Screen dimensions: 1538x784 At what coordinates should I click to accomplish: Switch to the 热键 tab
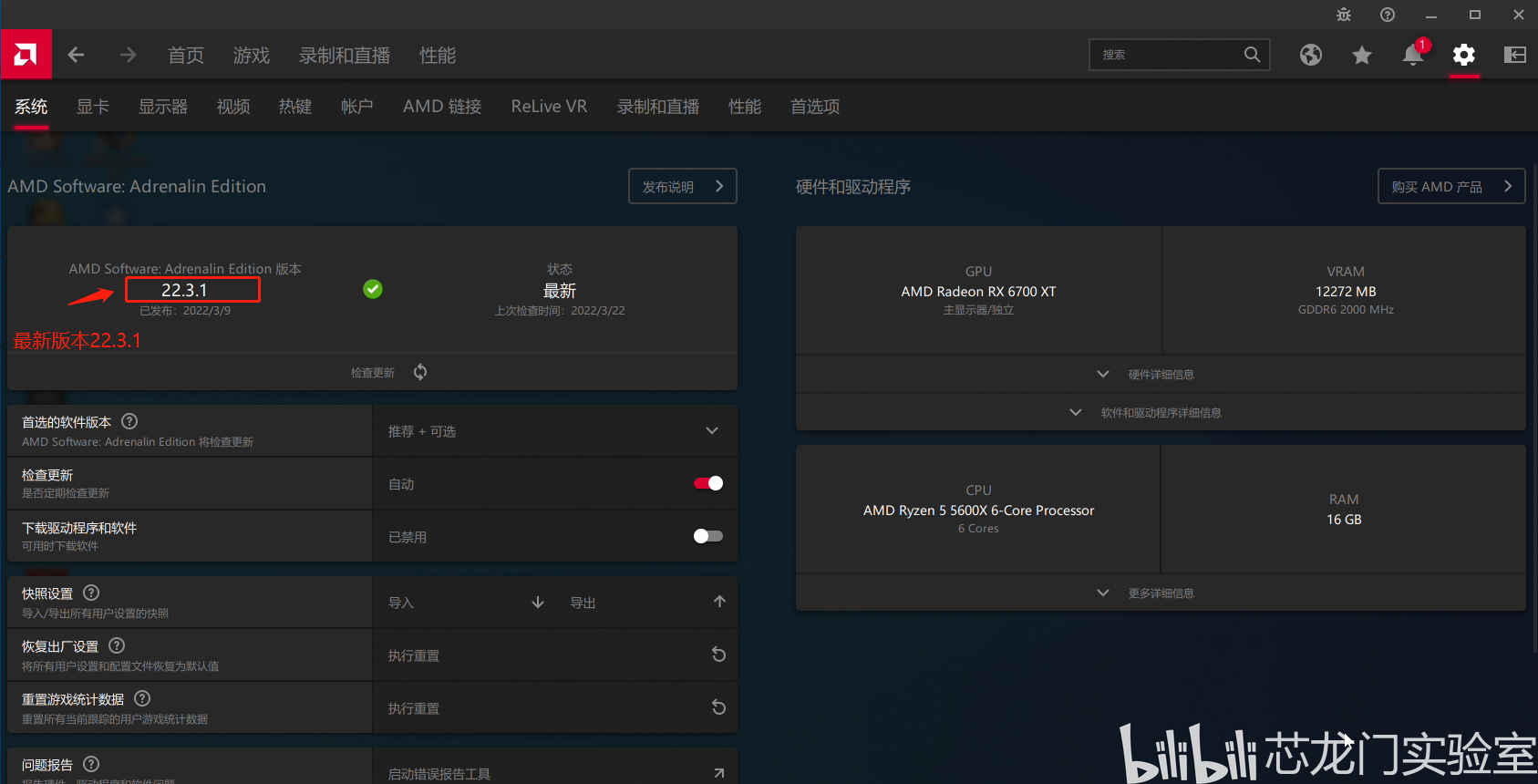tap(295, 107)
